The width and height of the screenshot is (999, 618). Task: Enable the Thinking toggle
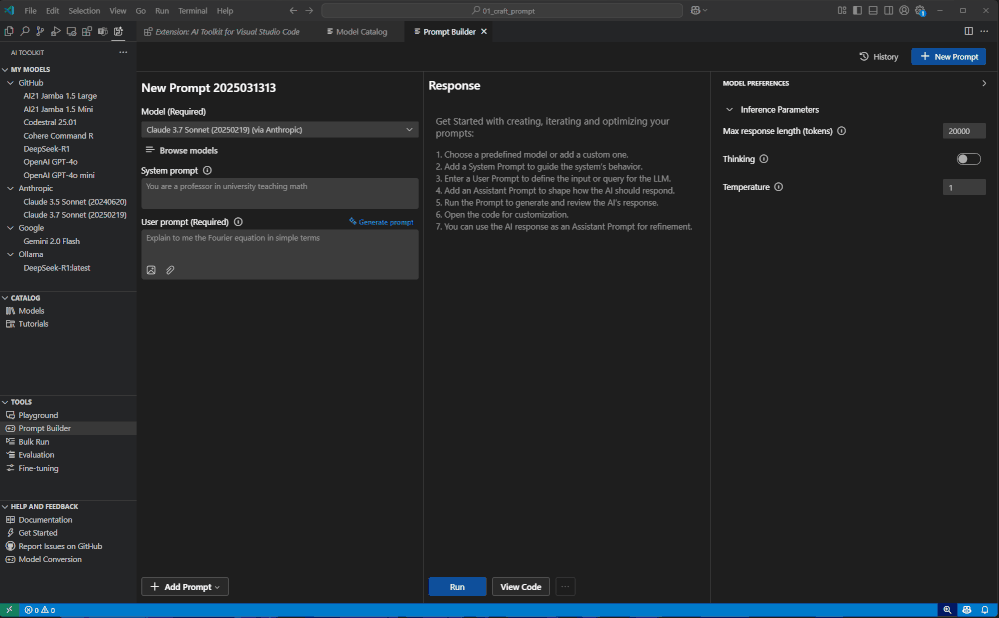click(x=968, y=159)
